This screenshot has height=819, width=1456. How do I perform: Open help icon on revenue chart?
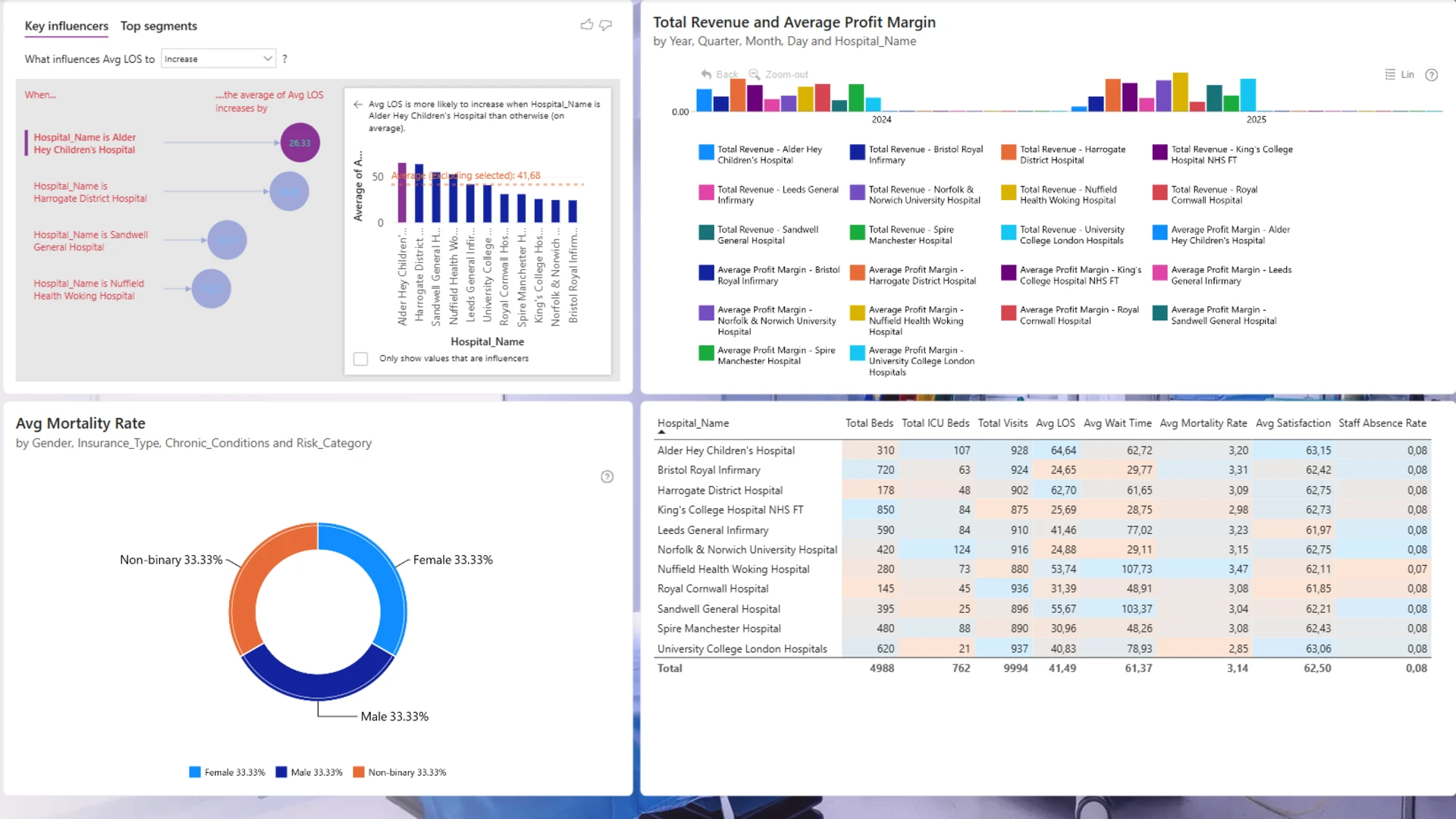tap(1431, 74)
